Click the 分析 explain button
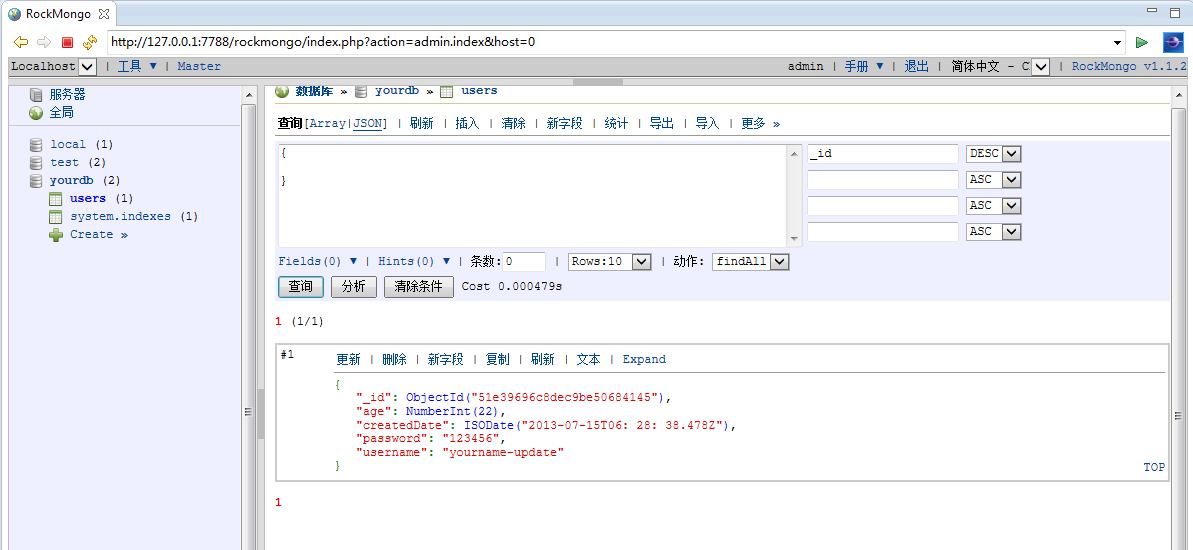1193x550 pixels. point(354,287)
